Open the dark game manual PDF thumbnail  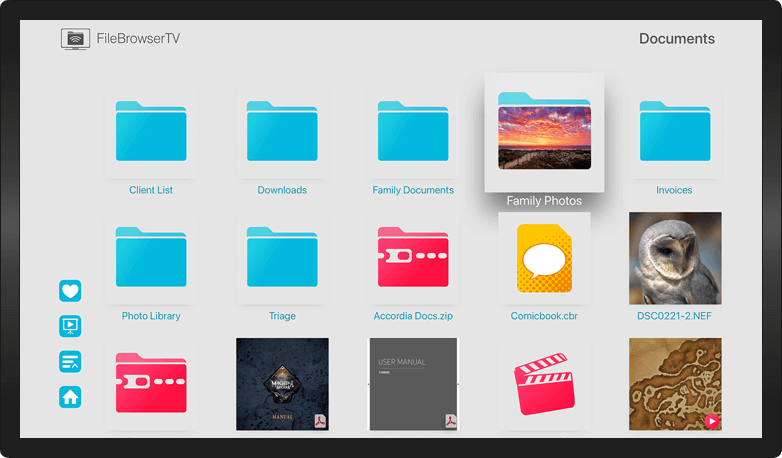point(282,384)
